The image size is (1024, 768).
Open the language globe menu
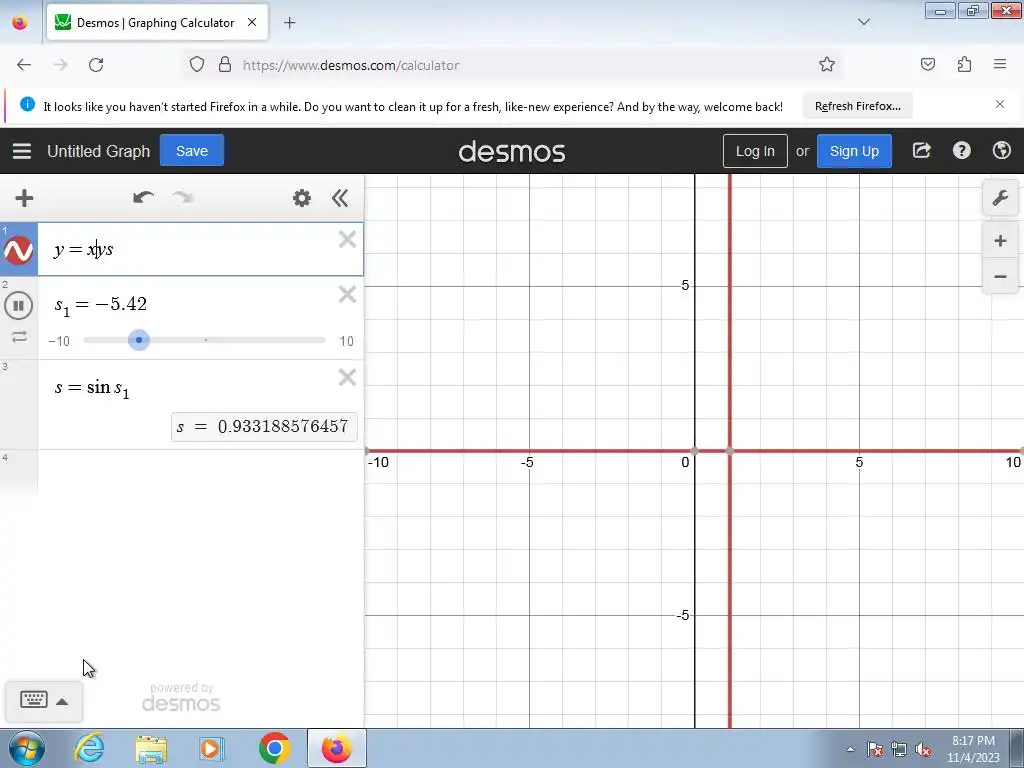[x=1001, y=151]
